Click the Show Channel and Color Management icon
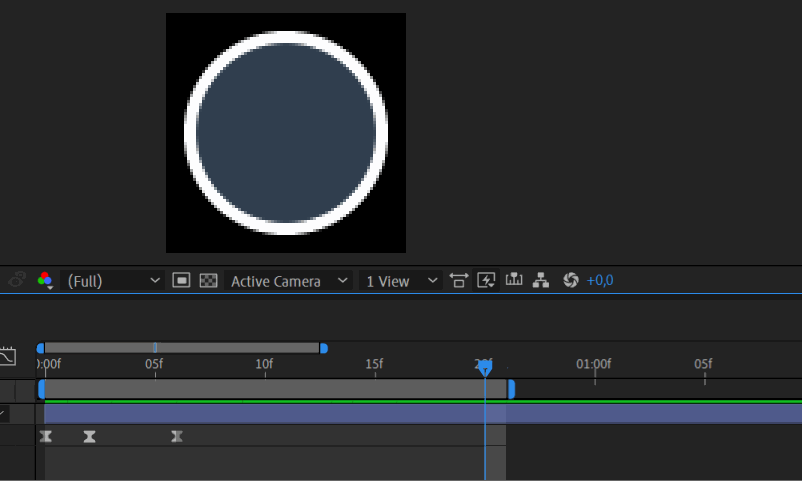 (x=45, y=281)
